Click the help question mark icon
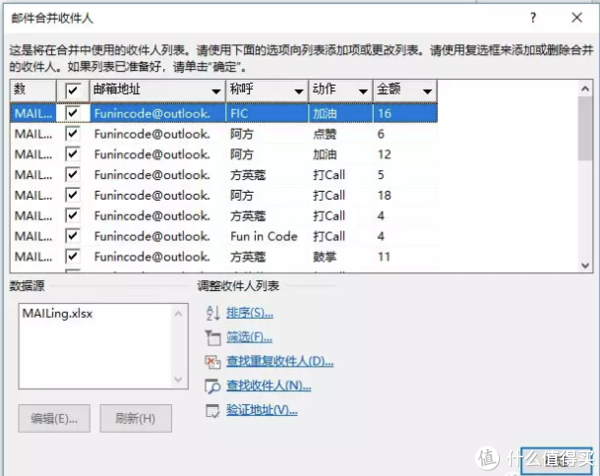Viewport: 600px width, 476px height. (532, 17)
